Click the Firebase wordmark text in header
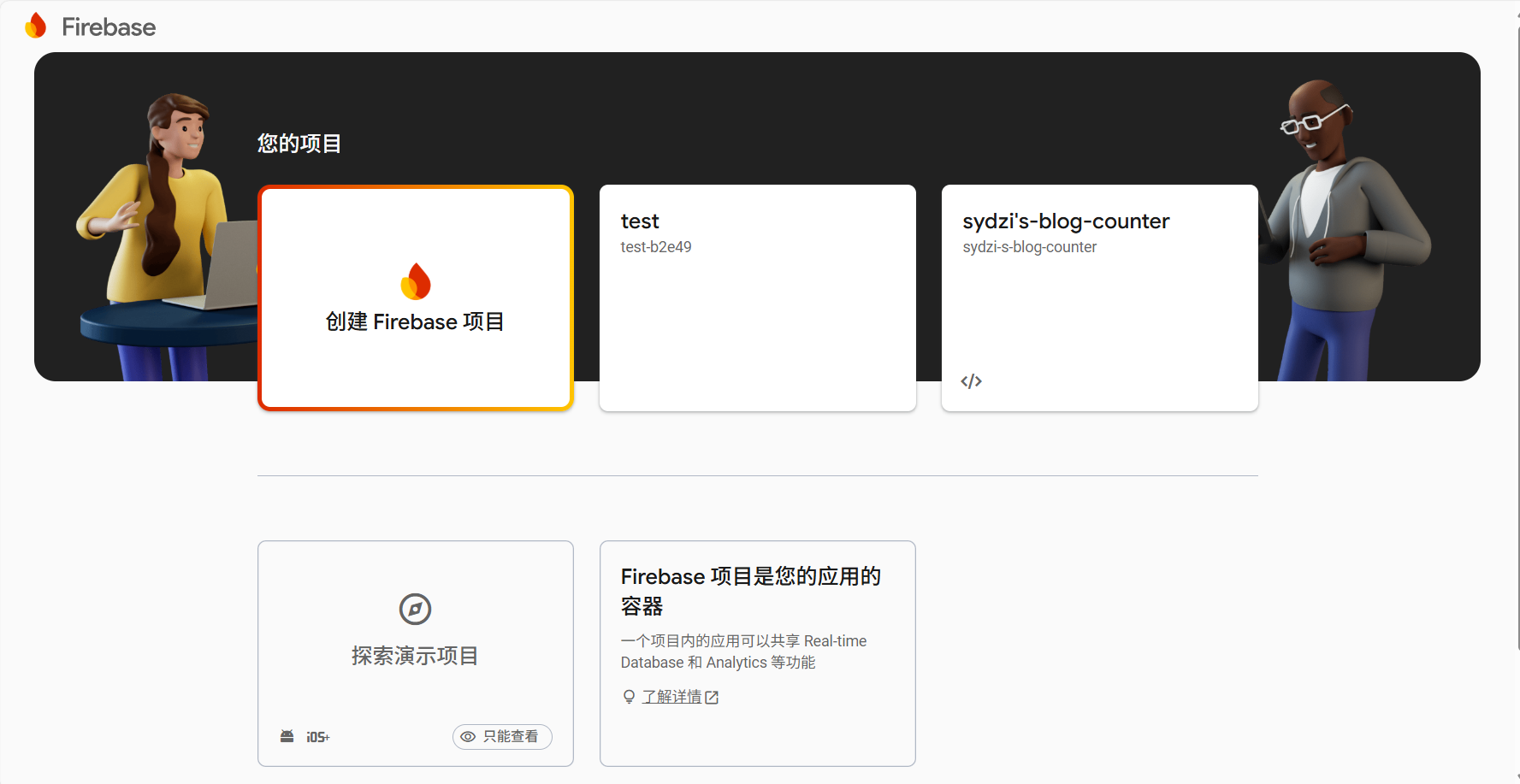This screenshot has height=784, width=1520. pyautogui.click(x=109, y=27)
